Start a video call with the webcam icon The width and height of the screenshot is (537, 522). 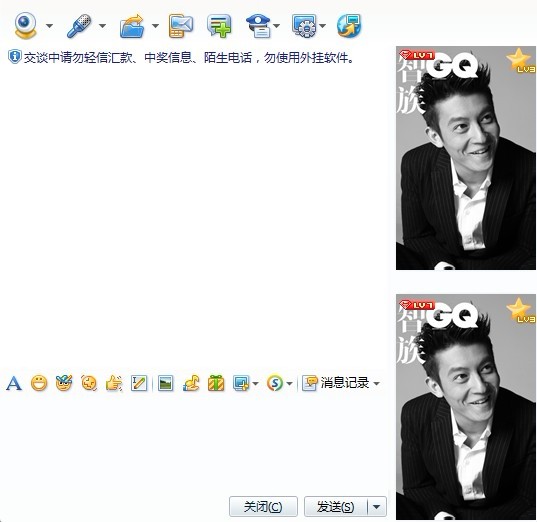[25, 26]
